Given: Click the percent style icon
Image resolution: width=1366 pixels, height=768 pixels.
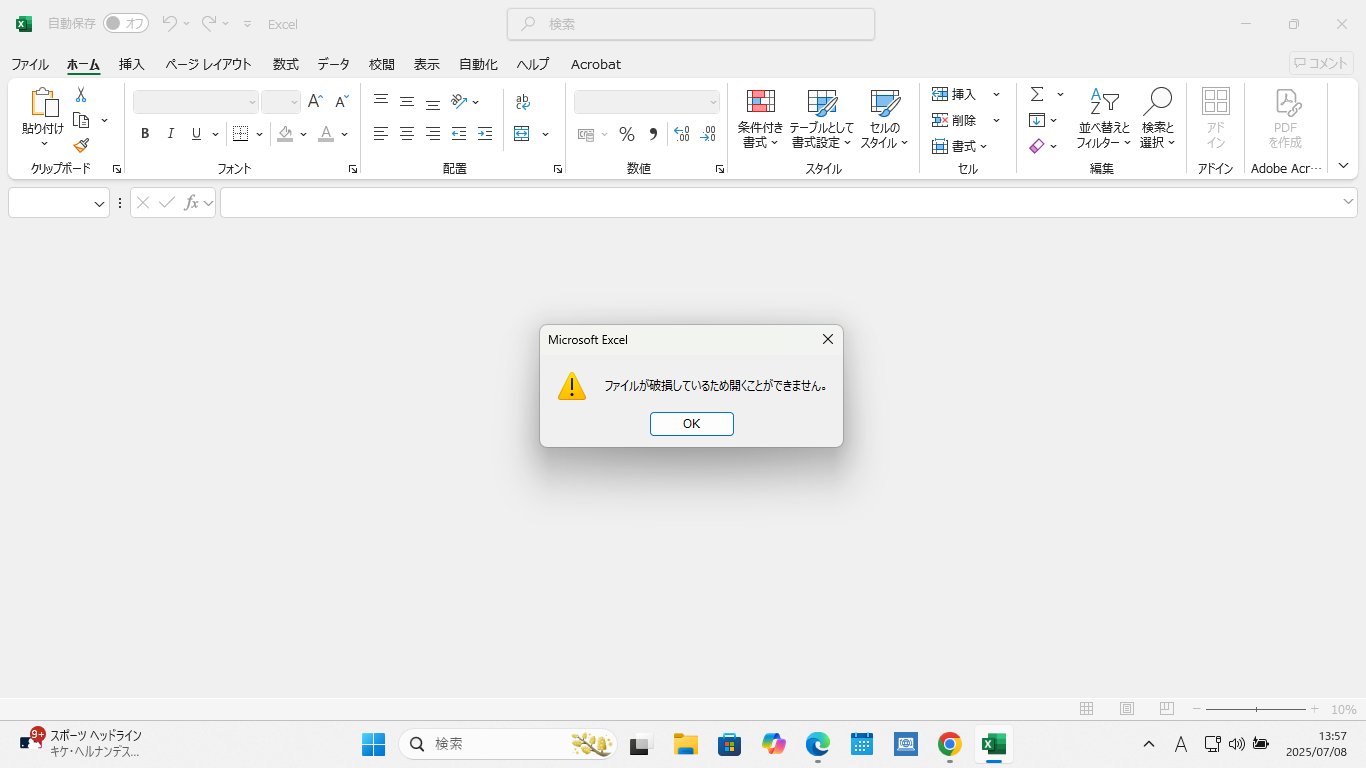Looking at the screenshot, I should tap(627, 134).
